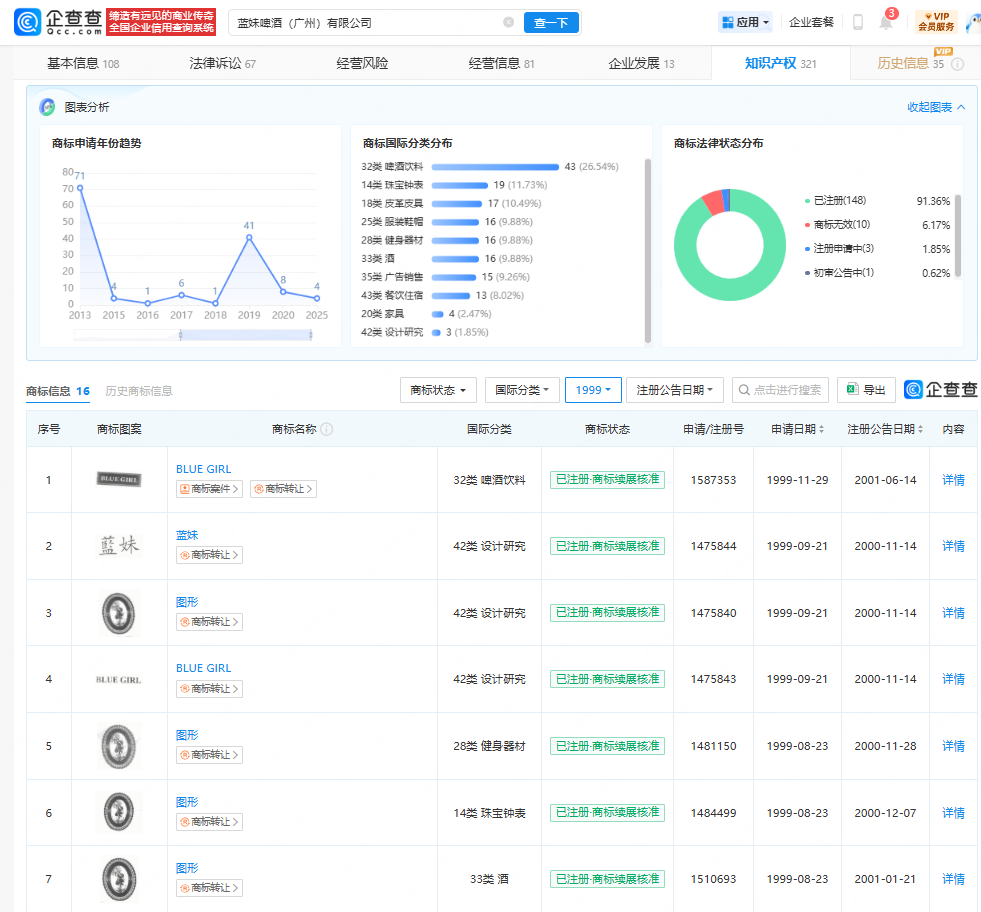Open 商标状态 filter dropdown
The height and width of the screenshot is (912, 981).
(x=438, y=390)
